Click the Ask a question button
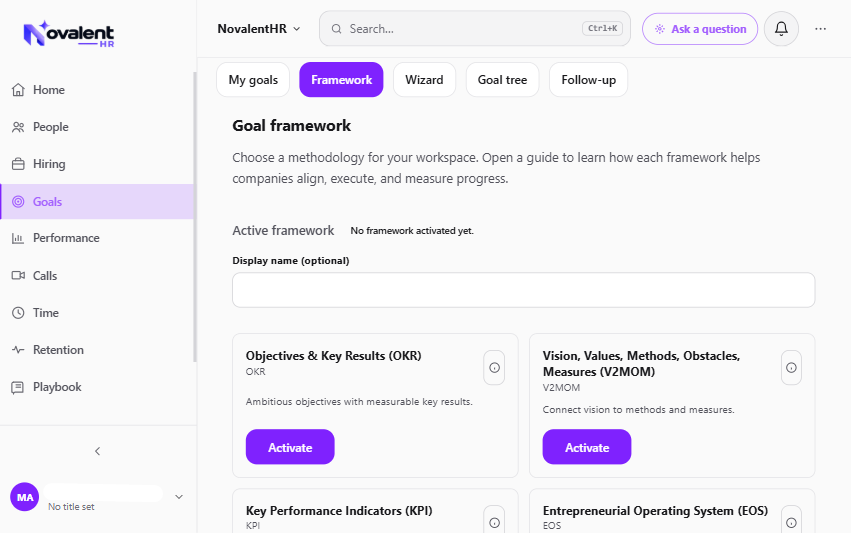Image resolution: width=851 pixels, height=533 pixels. (x=700, y=29)
